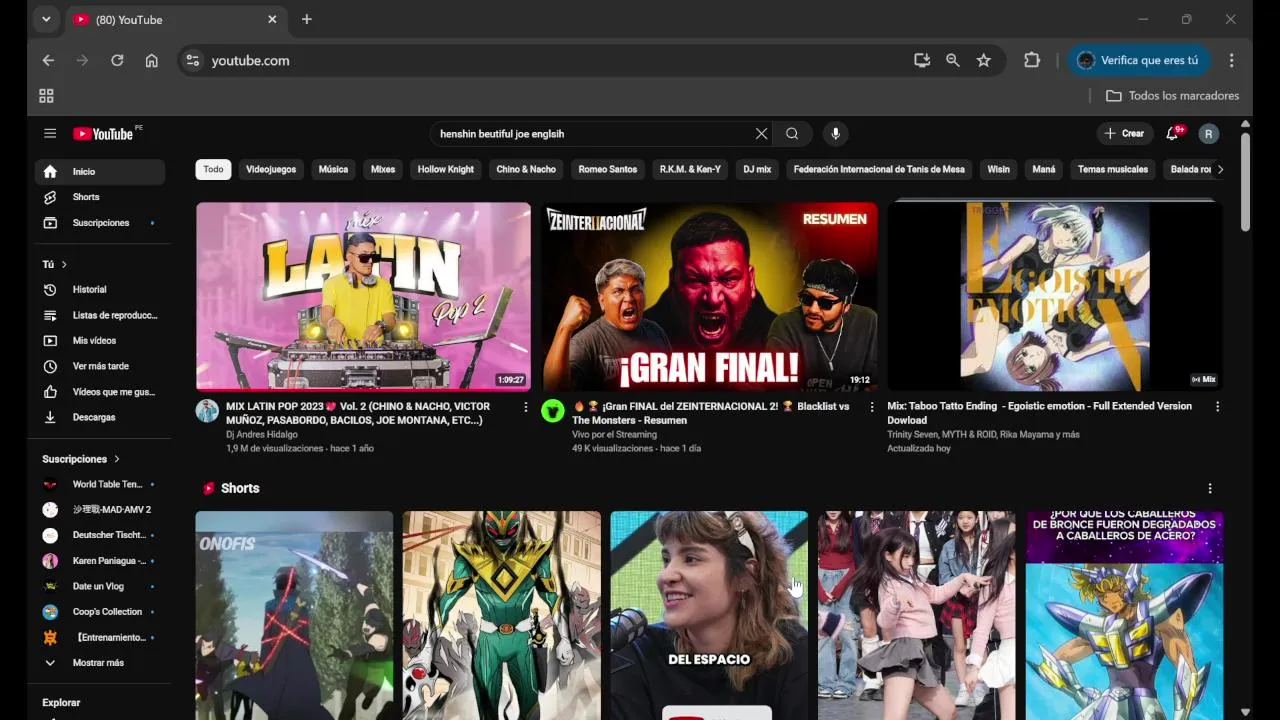The width and height of the screenshot is (1280, 720).
Task: Click the magnifier search button
Action: tap(792, 134)
